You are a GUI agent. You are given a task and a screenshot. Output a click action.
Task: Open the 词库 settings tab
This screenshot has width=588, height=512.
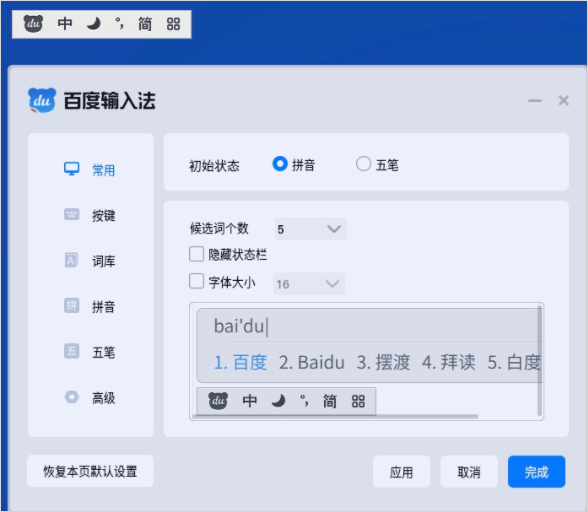click(x=90, y=261)
